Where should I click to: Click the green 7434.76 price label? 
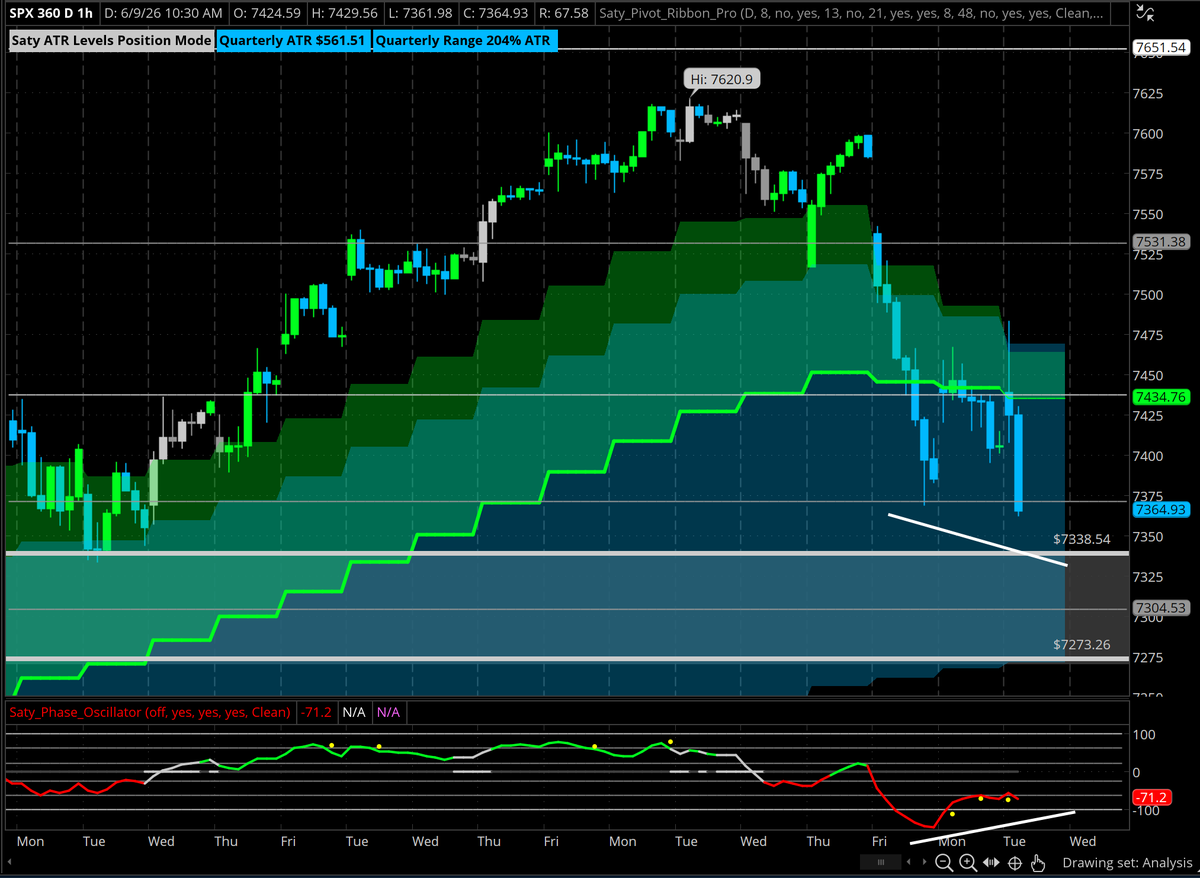[1161, 397]
